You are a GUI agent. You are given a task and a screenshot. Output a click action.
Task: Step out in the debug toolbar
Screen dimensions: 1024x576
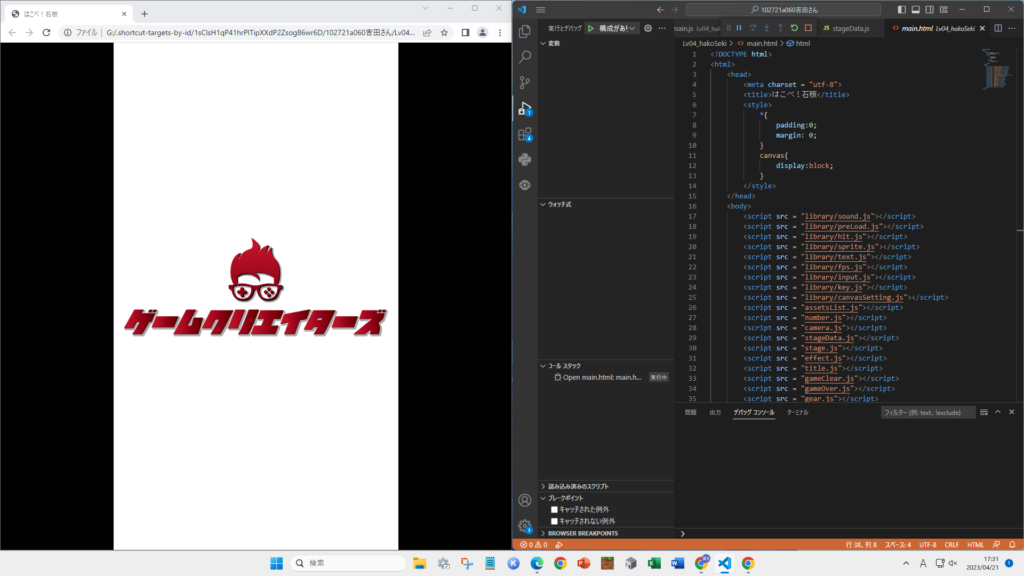(x=780, y=28)
